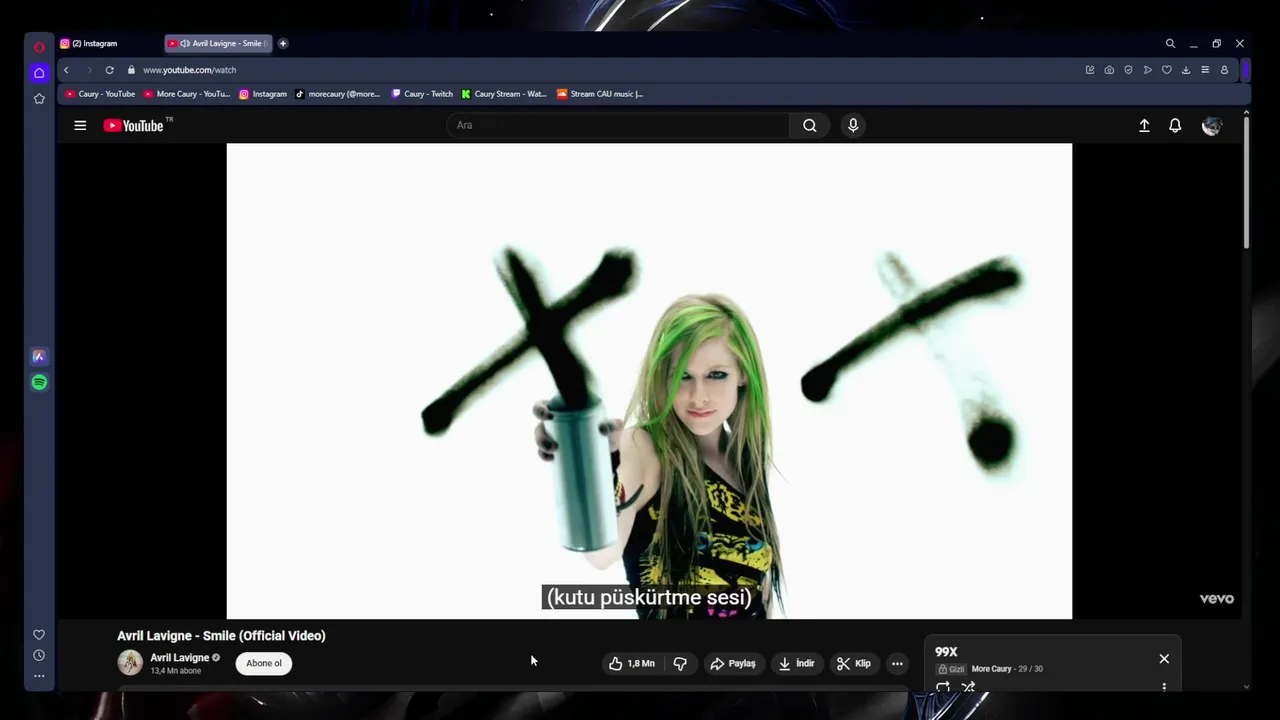The width and height of the screenshot is (1280, 720).
Task: Download video with İndir button
Action: pos(796,663)
